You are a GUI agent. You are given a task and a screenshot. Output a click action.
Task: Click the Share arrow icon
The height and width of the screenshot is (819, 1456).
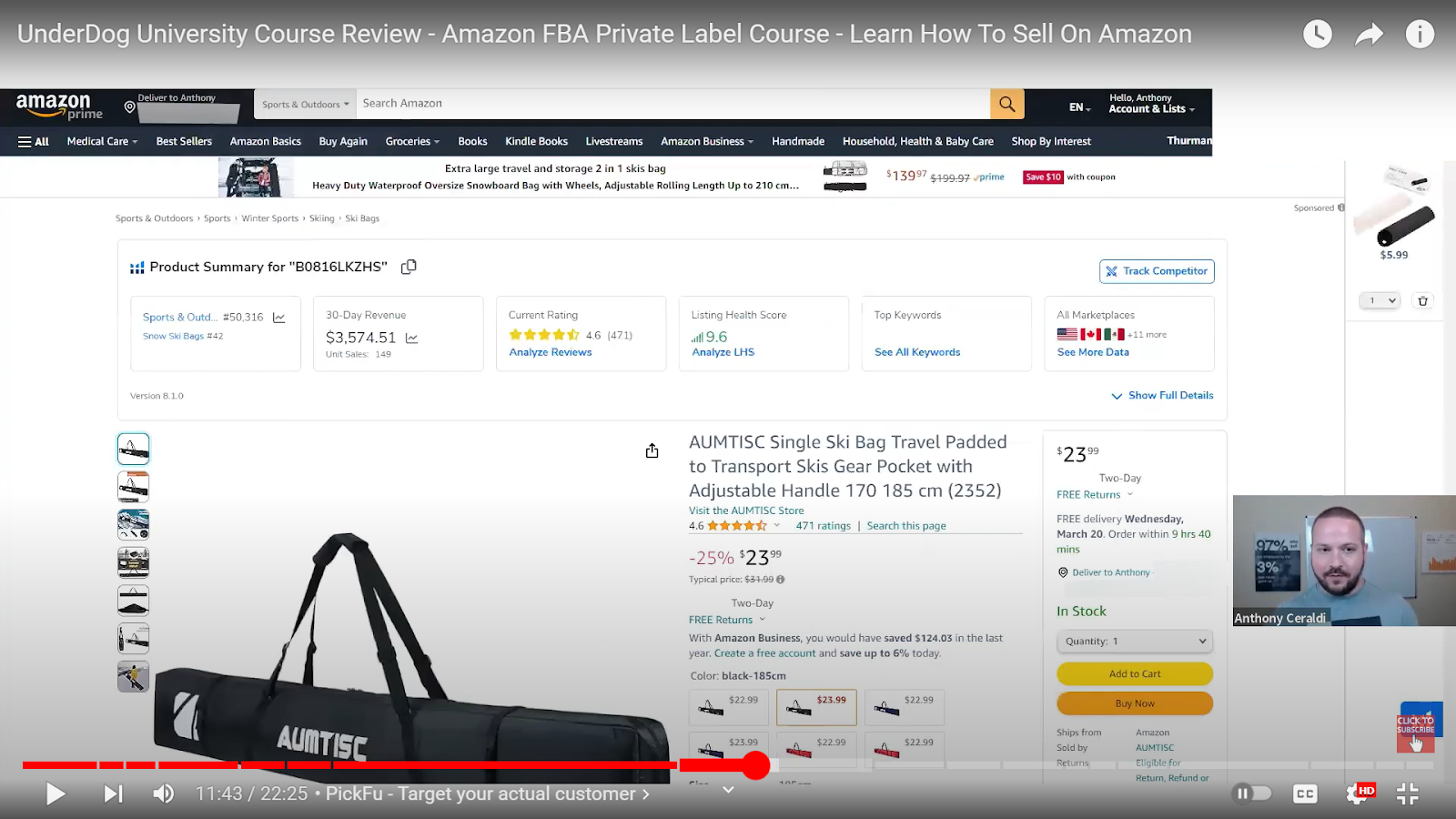coord(1369,35)
